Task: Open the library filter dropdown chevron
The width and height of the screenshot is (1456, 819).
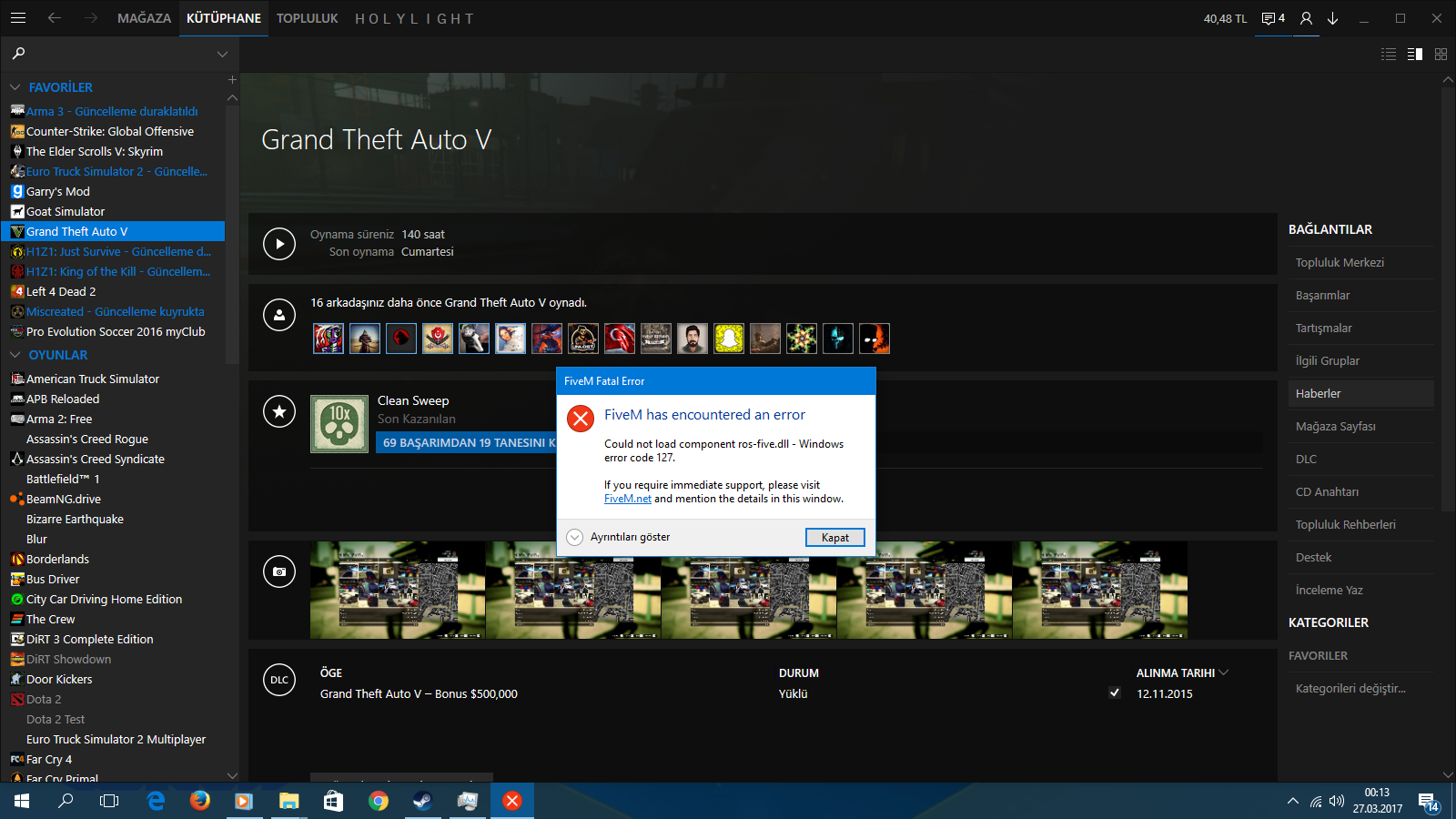Action: tap(222, 55)
